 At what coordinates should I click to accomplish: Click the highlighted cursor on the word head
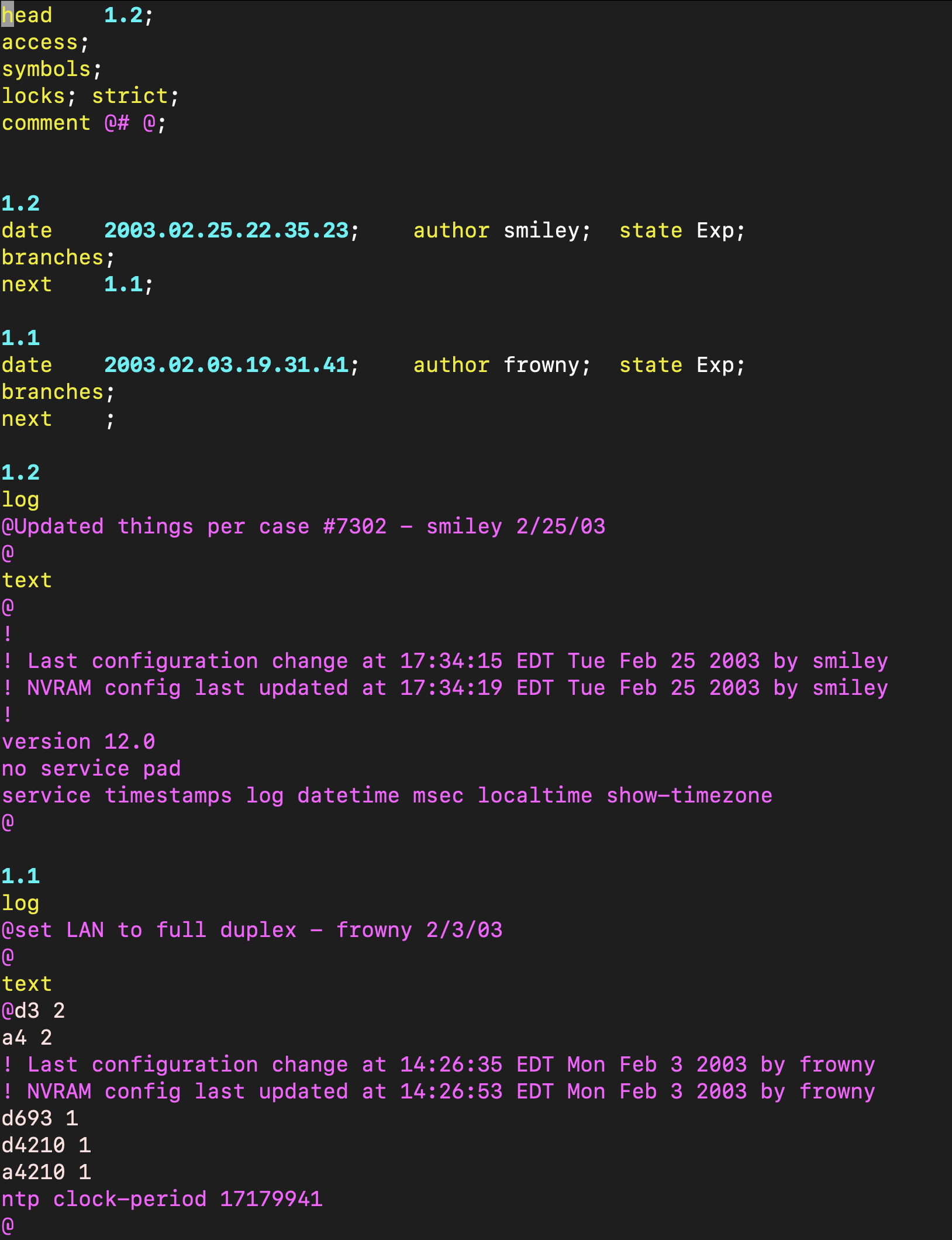point(8,15)
